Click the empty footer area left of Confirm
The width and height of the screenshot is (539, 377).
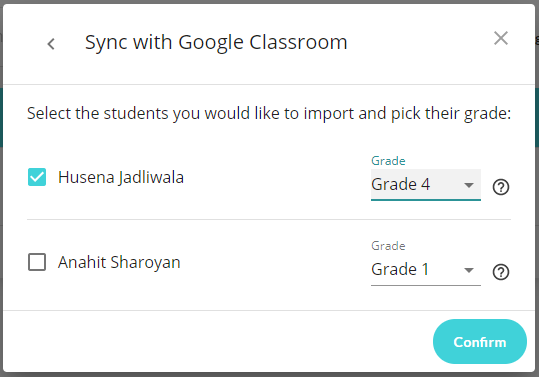(x=217, y=341)
